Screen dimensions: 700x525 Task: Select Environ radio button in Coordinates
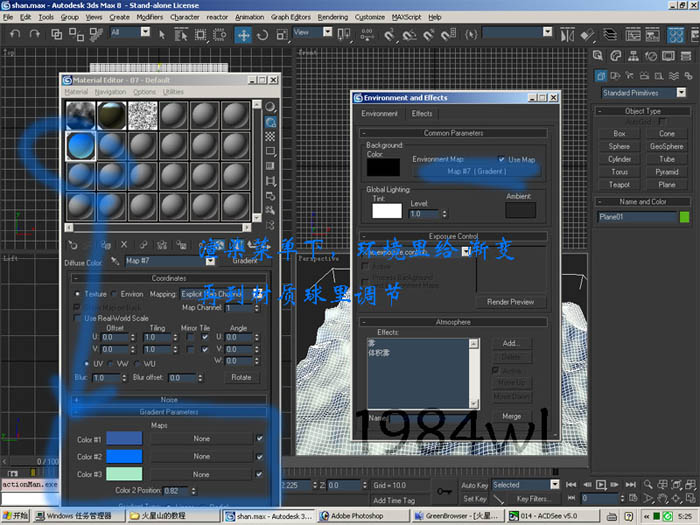(x=114, y=294)
